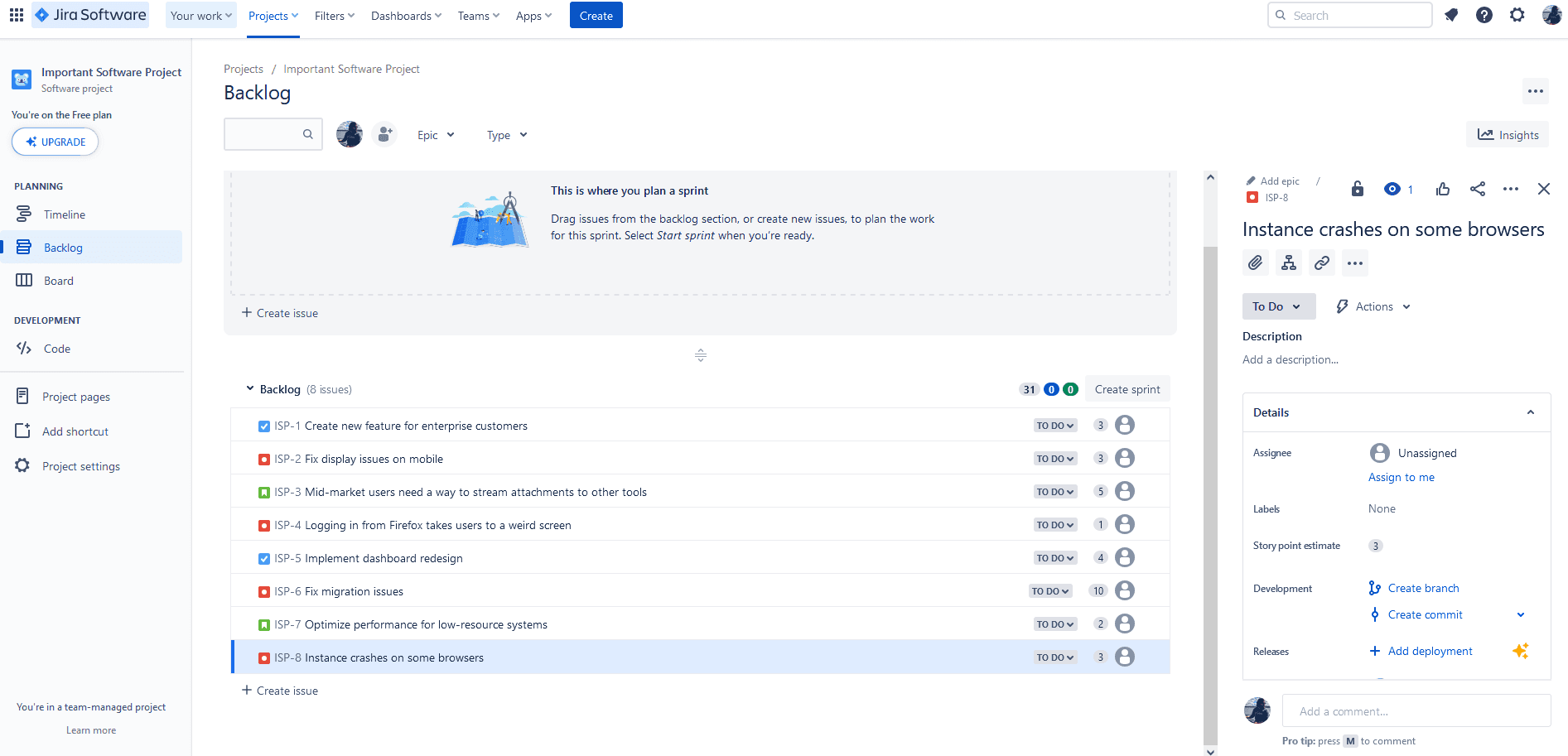Open the attach file icon on issue ISP-8

pyautogui.click(x=1255, y=262)
